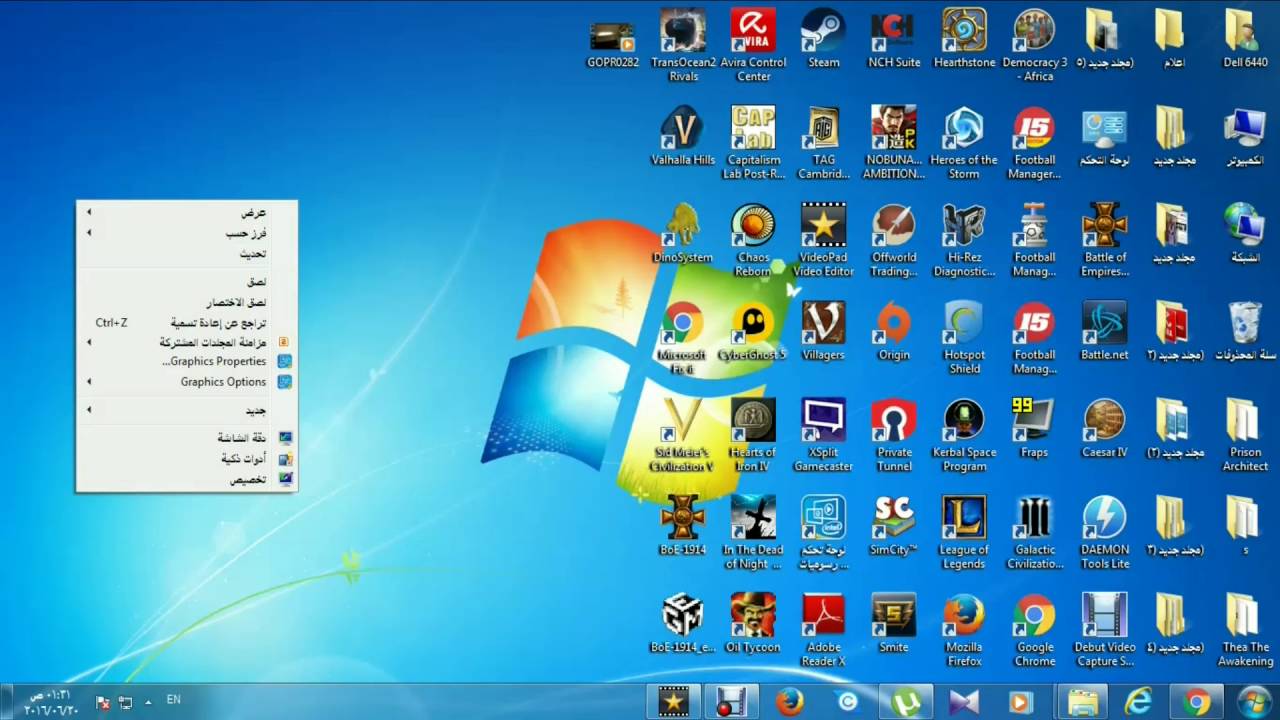
Task: Open the Dell 6440 folder
Action: click(1244, 39)
